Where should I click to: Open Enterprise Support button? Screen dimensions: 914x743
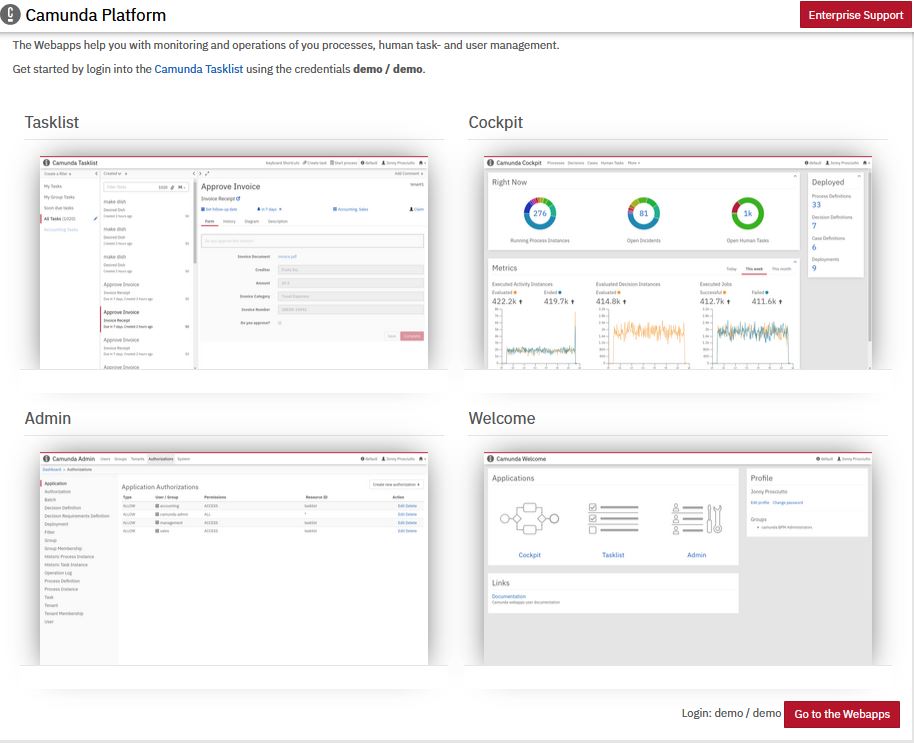point(855,15)
